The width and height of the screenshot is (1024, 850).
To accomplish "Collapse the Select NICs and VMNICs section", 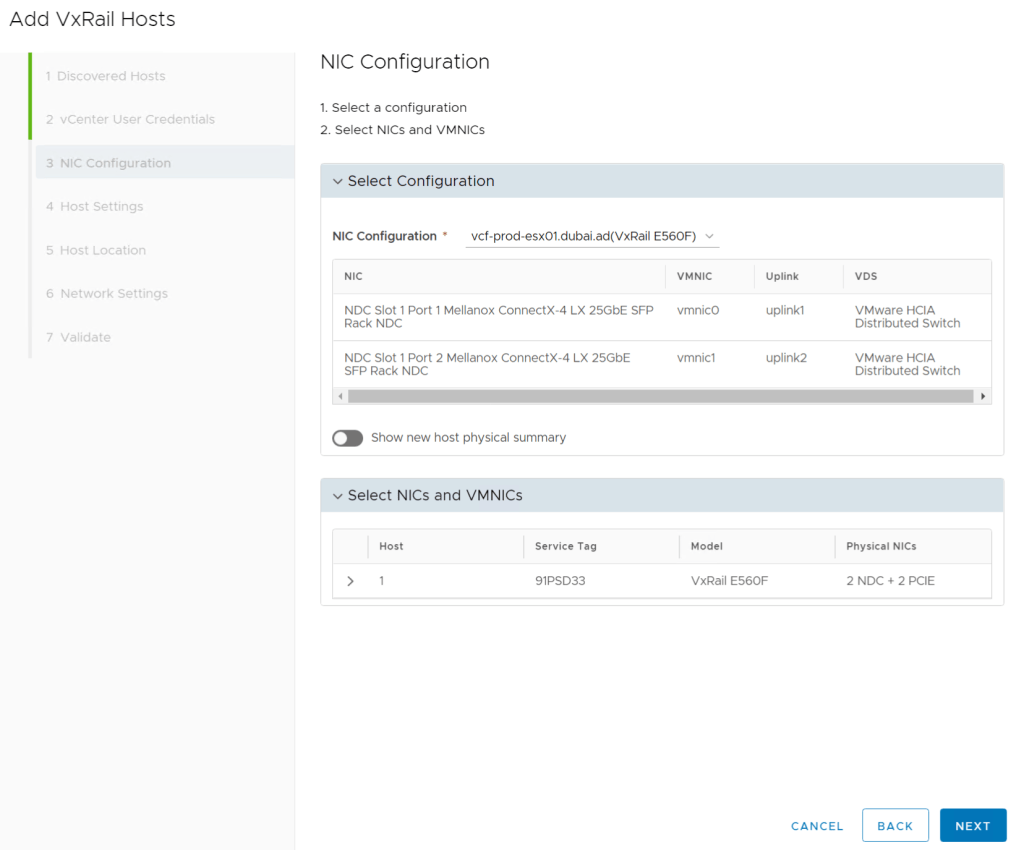I will point(338,495).
